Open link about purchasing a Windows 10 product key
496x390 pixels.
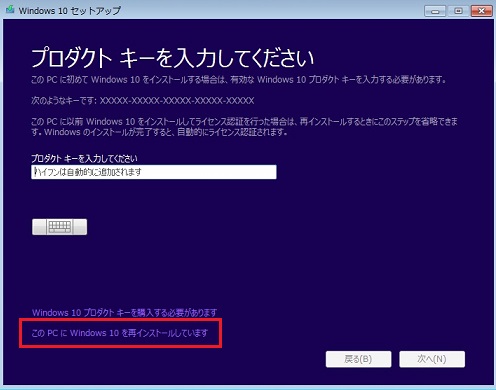124,313
